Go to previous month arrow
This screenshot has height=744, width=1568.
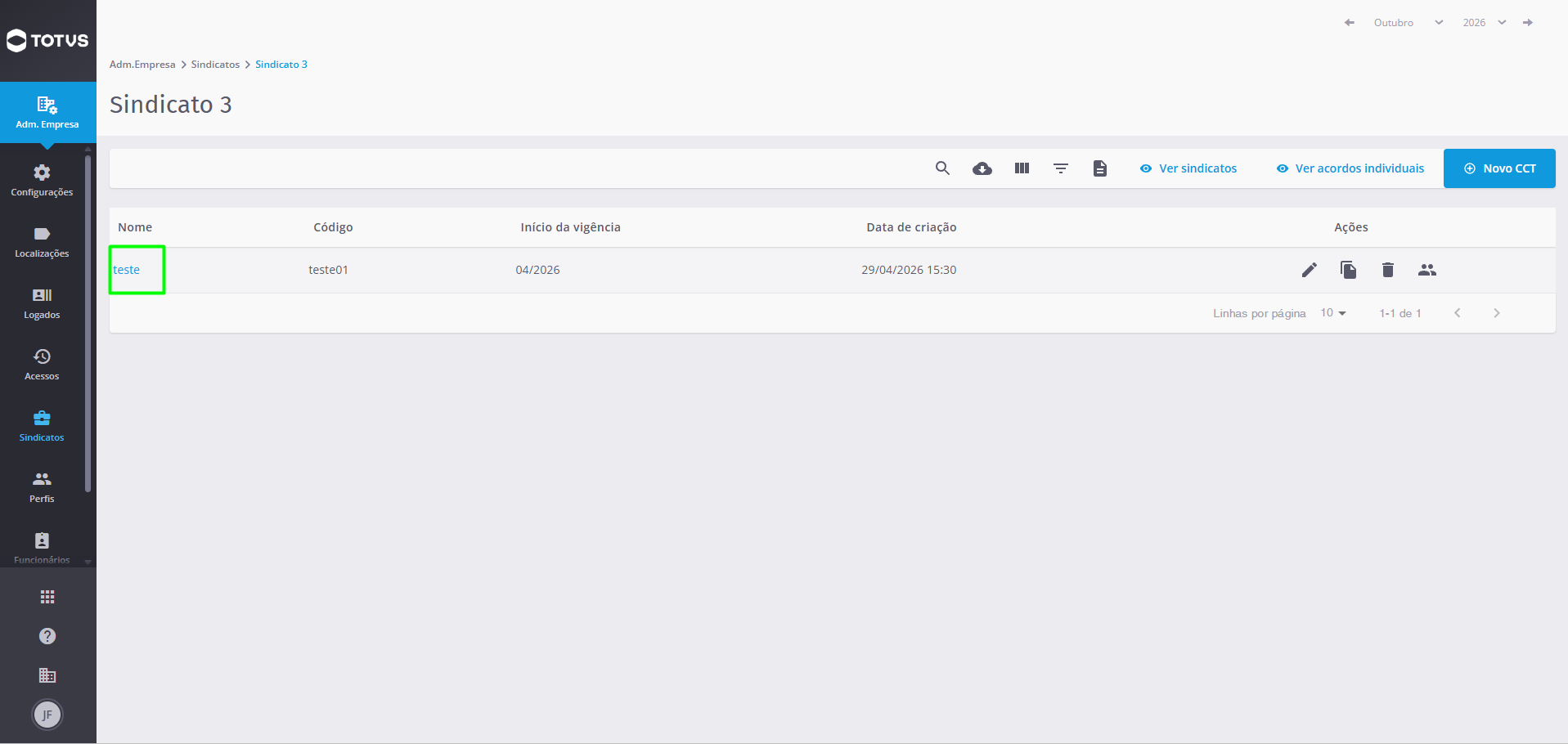[x=1349, y=23]
